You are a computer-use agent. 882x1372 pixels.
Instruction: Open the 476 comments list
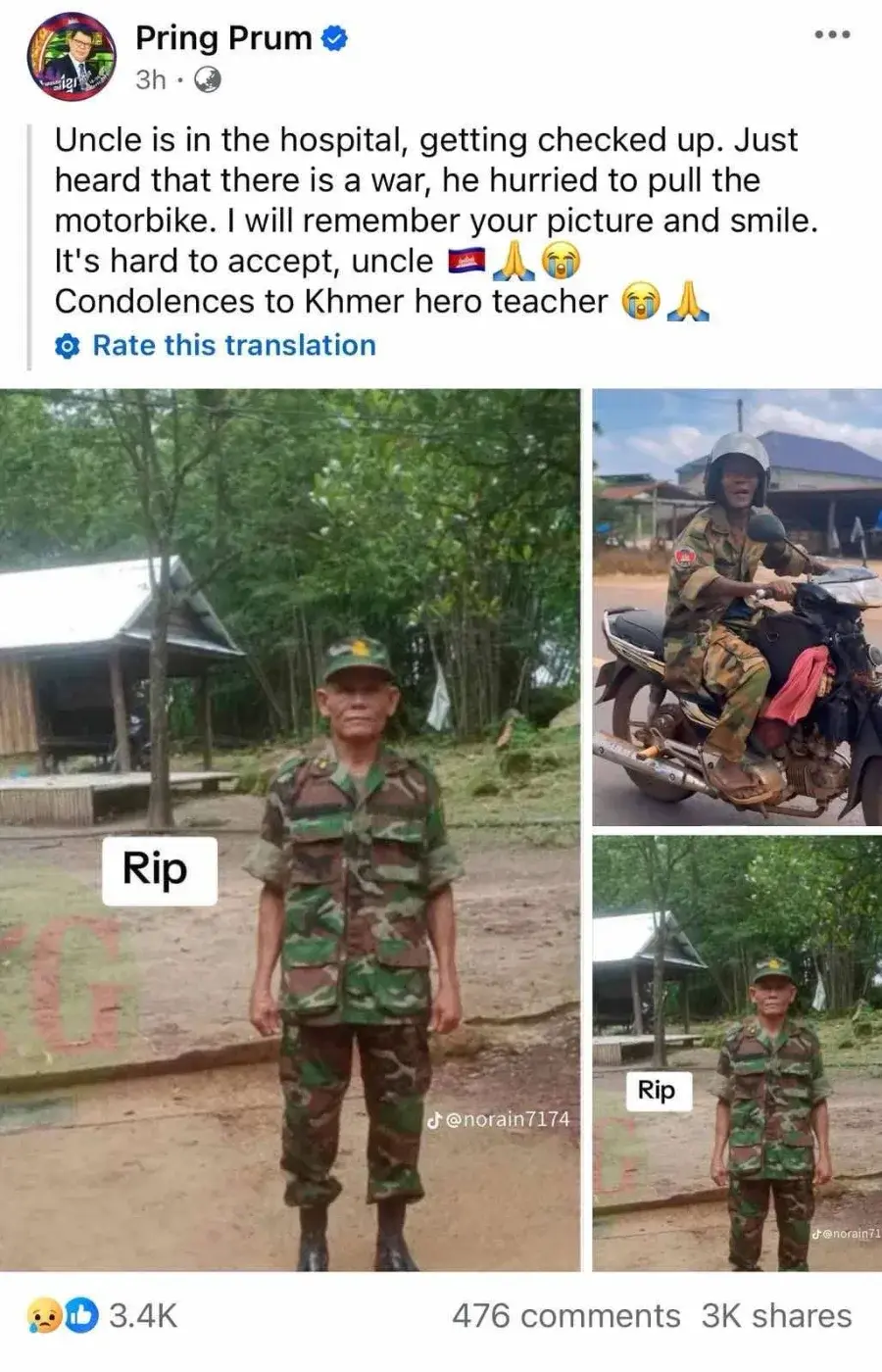(565, 1315)
